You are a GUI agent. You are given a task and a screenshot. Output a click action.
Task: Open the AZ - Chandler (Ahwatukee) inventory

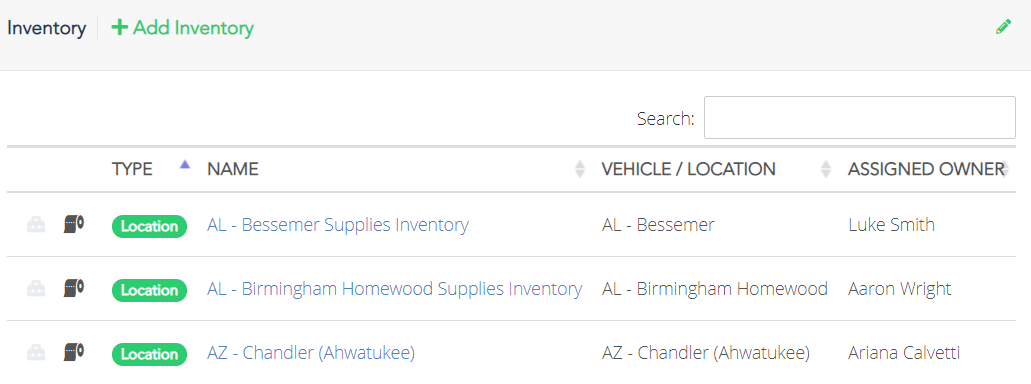(311, 353)
